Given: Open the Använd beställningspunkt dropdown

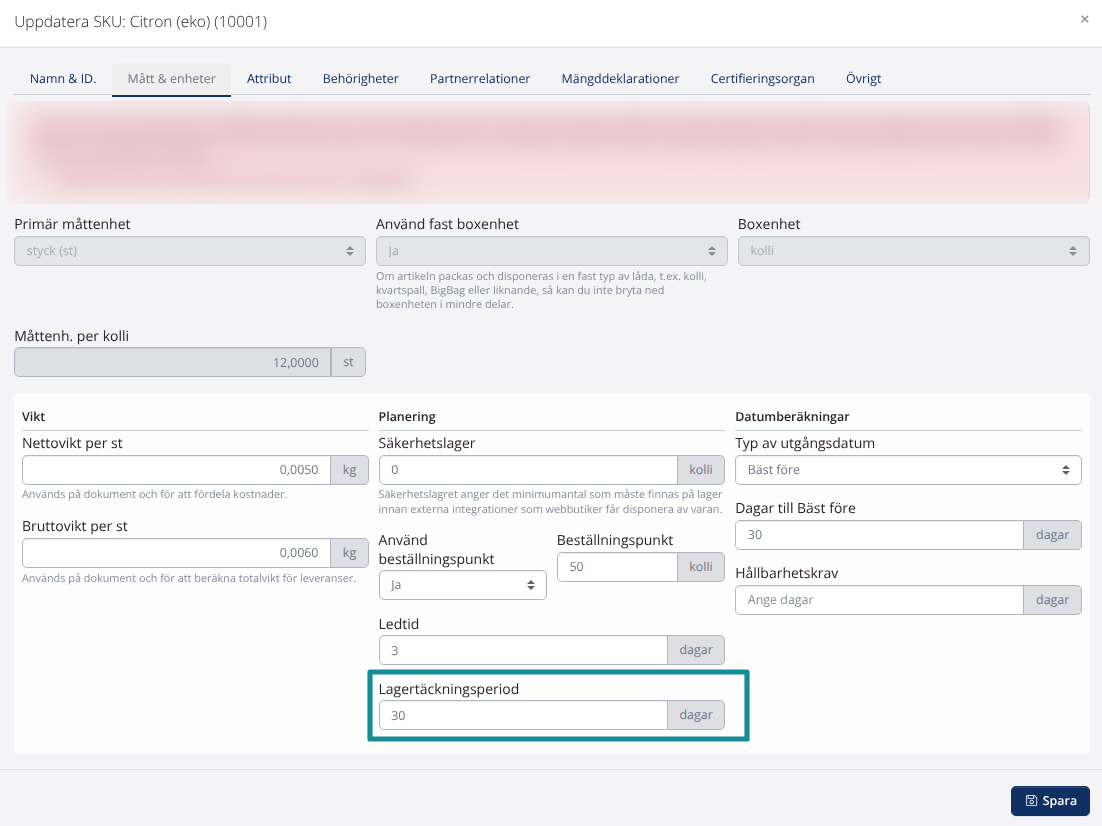Looking at the screenshot, I should (x=462, y=585).
